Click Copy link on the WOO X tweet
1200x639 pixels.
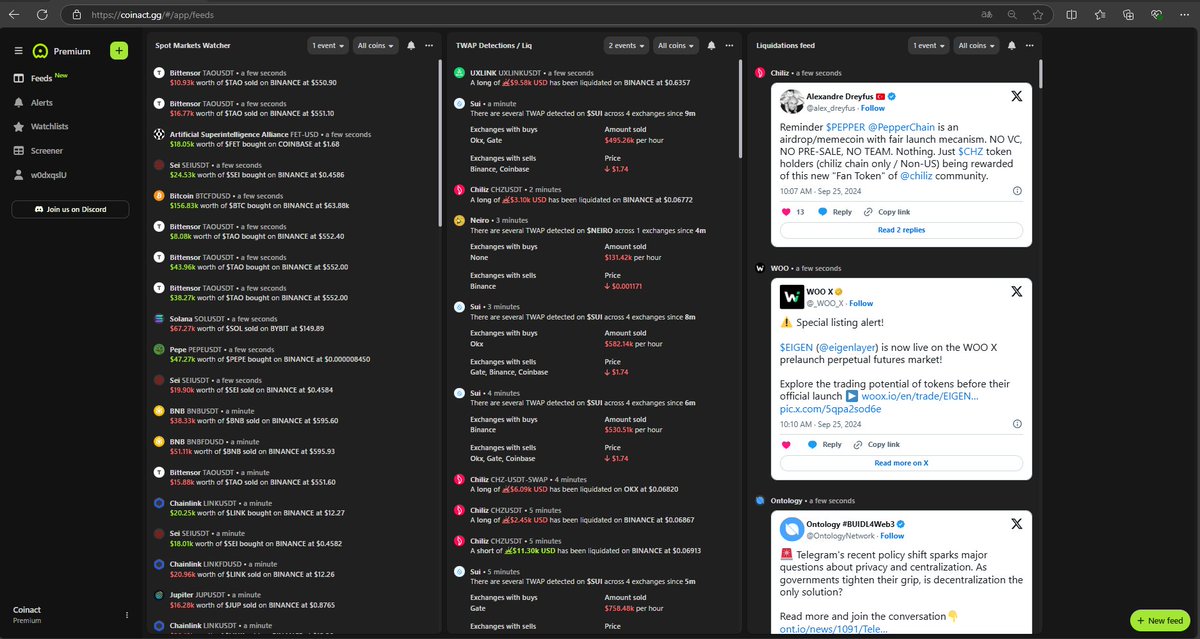pyautogui.click(x=876, y=444)
